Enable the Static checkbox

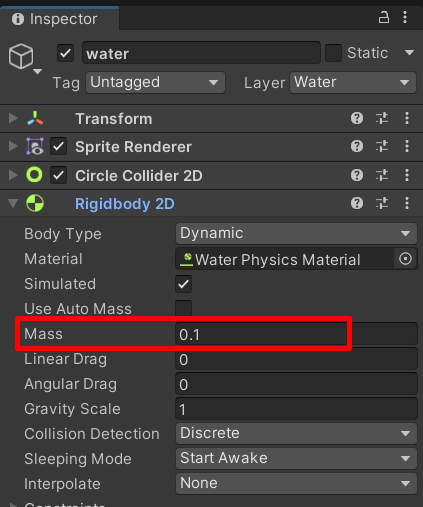tap(333, 53)
